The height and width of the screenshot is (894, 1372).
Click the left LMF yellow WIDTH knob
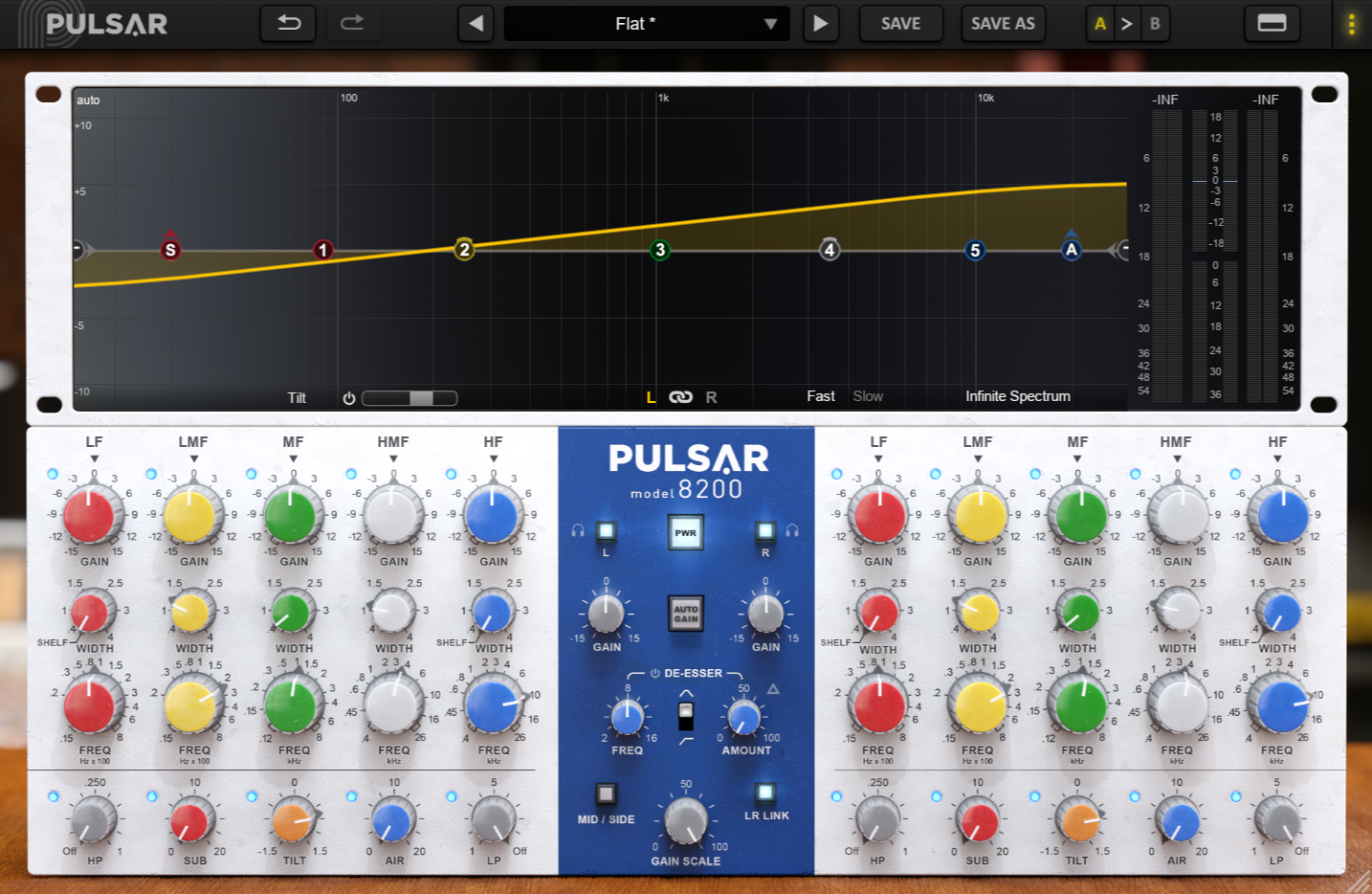click(x=191, y=614)
